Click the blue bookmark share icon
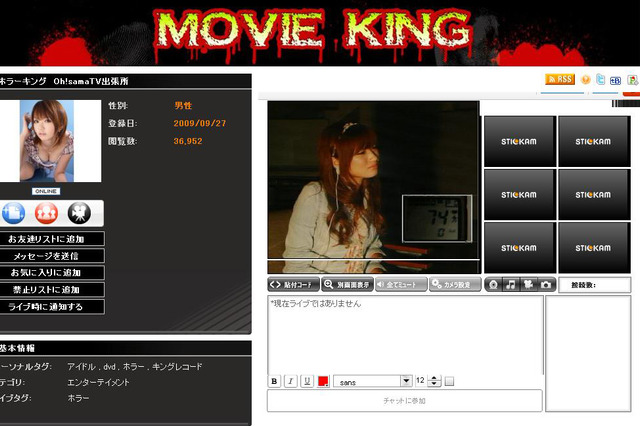This screenshot has width=640, height=426. click(615, 80)
